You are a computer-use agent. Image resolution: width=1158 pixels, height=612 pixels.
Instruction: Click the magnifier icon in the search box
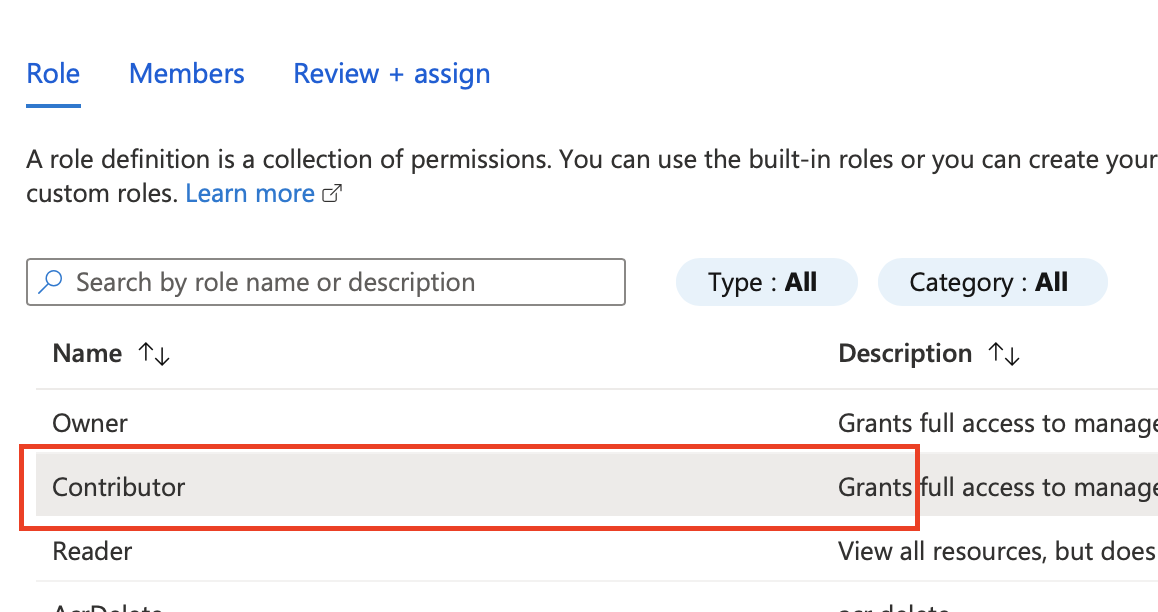(50, 282)
